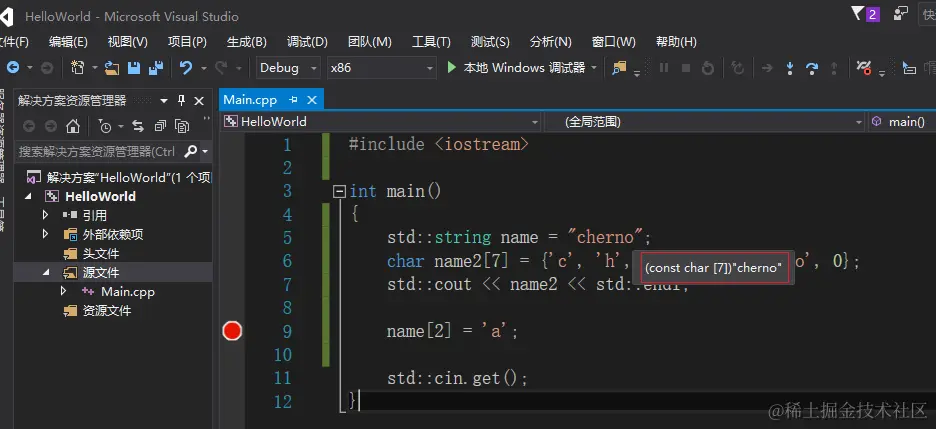Click the 本地 Windows 调试器 run button
This screenshot has height=429, width=936.
[x=516, y=68]
